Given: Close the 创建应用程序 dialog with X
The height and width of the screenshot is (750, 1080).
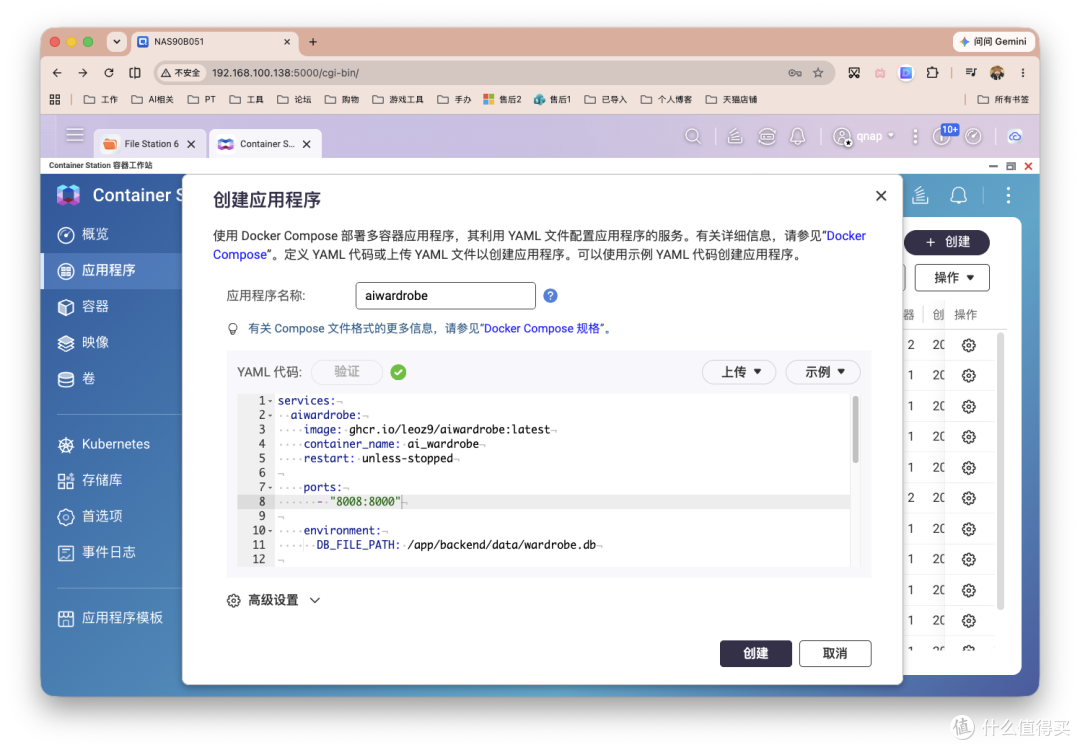Looking at the screenshot, I should coord(881,196).
